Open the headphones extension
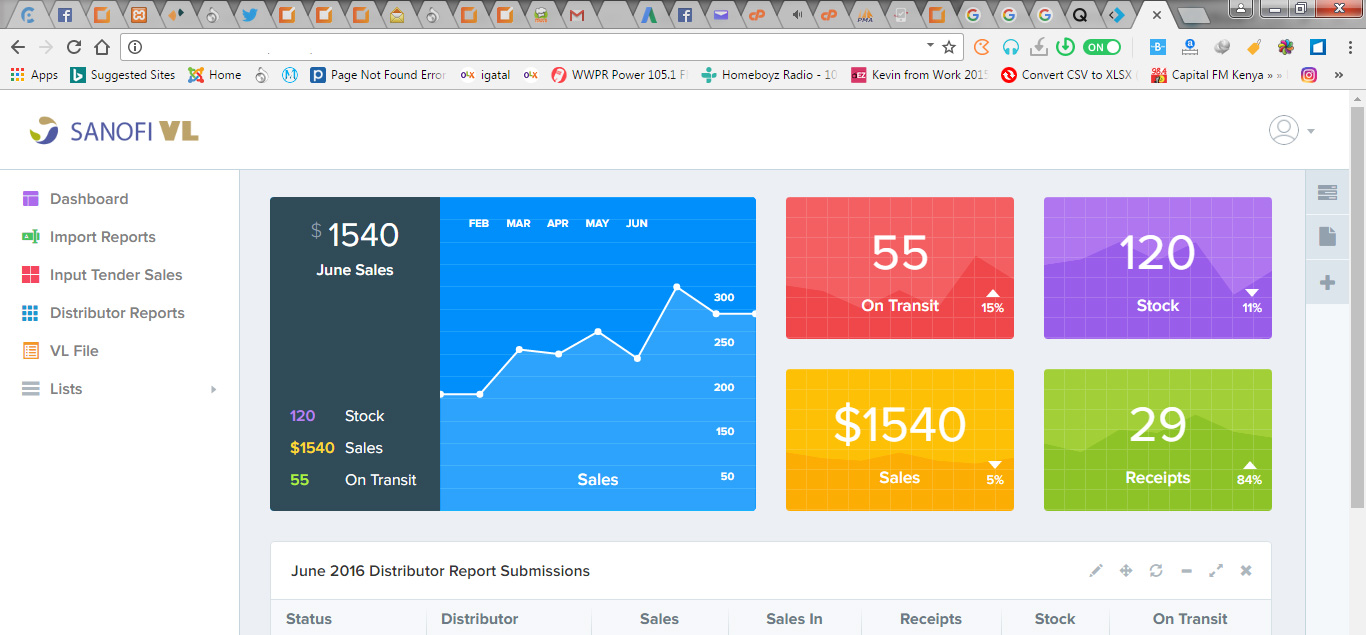 [x=1011, y=47]
